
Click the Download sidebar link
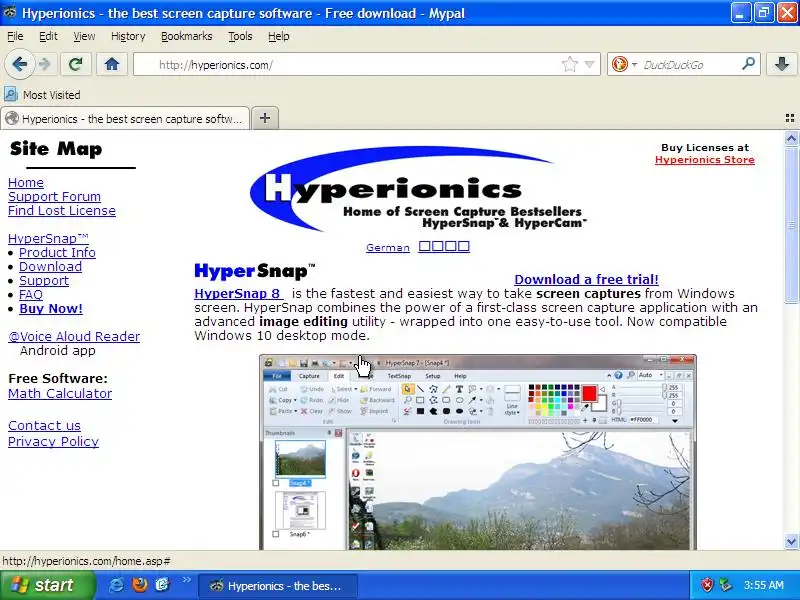click(x=51, y=267)
